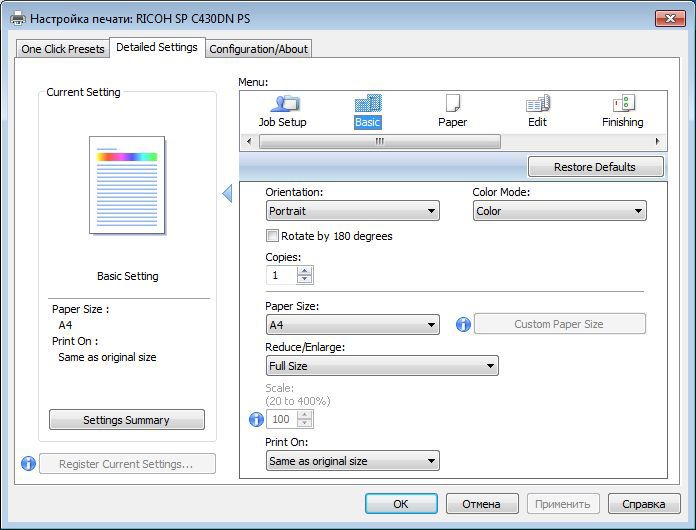
Task: Select the Basic menu icon
Action: pyautogui.click(x=368, y=111)
